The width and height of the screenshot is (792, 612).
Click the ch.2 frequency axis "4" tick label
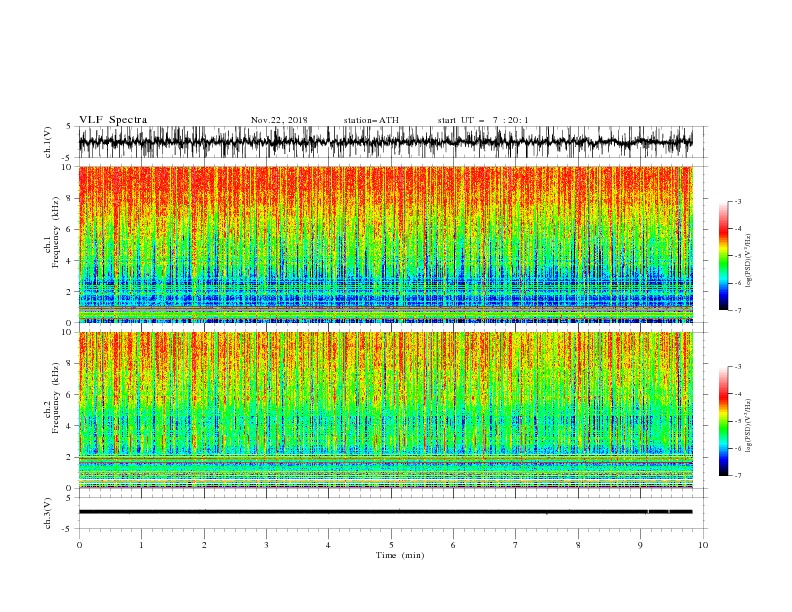coord(70,426)
